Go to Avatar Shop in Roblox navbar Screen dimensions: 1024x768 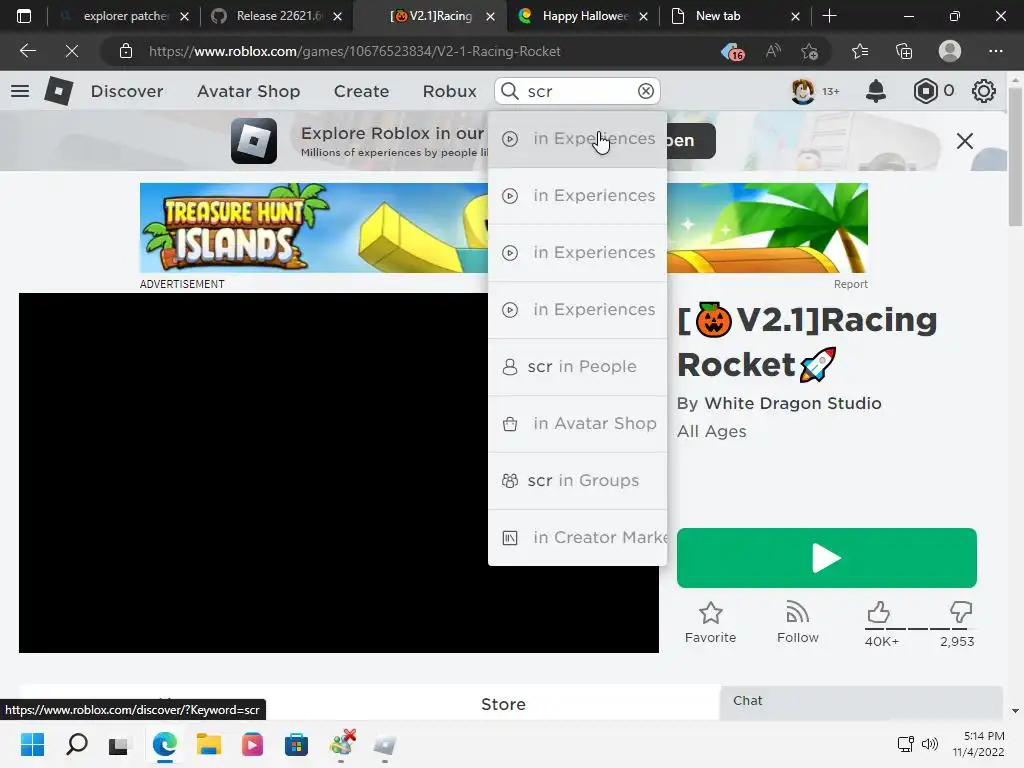[248, 91]
